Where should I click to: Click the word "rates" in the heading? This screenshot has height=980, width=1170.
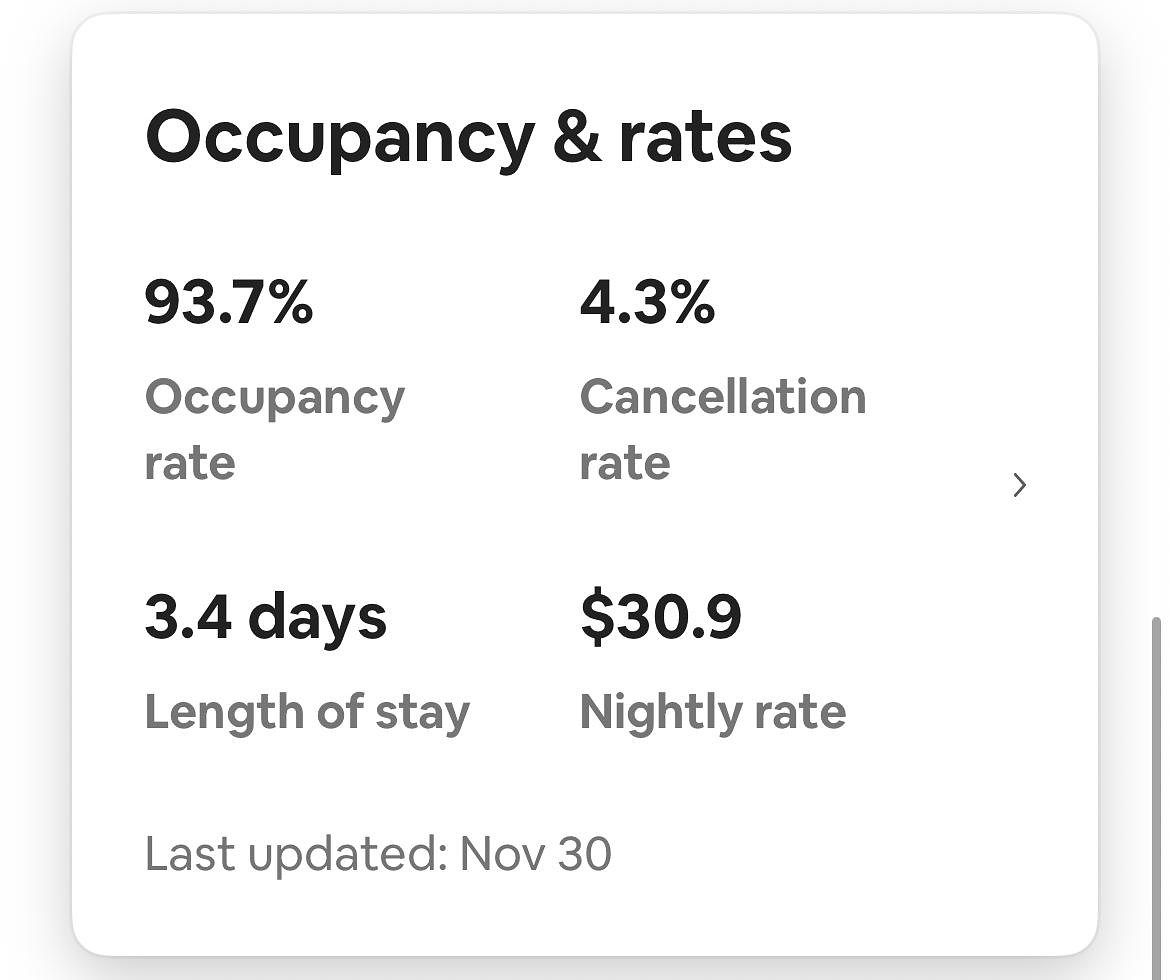[x=705, y=138]
